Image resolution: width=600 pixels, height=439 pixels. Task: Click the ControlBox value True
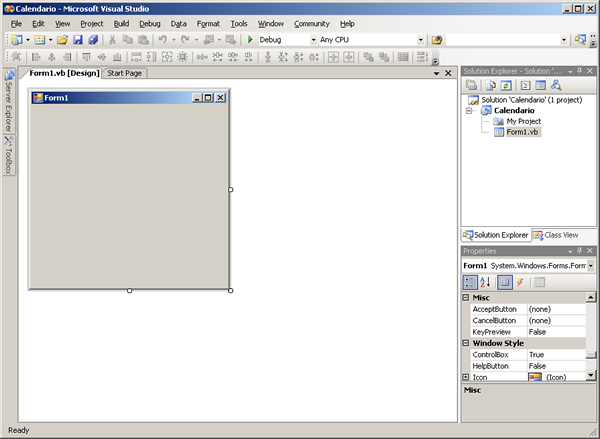point(556,354)
